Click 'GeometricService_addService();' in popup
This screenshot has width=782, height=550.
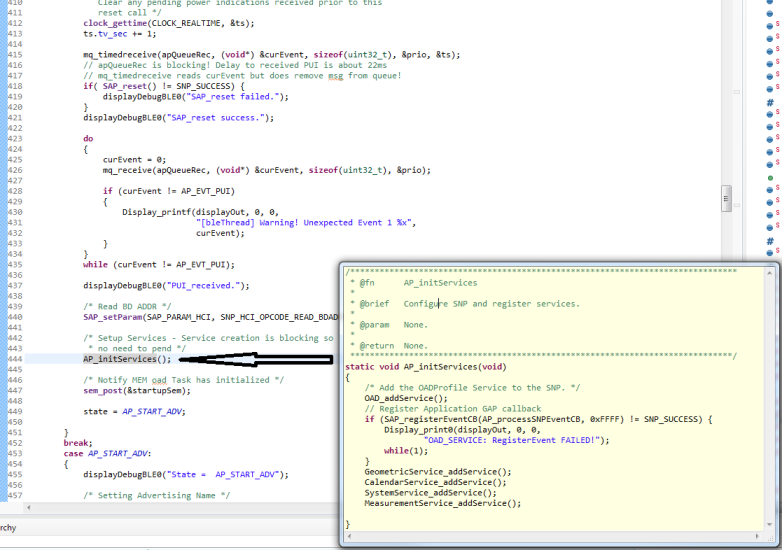[438, 472]
